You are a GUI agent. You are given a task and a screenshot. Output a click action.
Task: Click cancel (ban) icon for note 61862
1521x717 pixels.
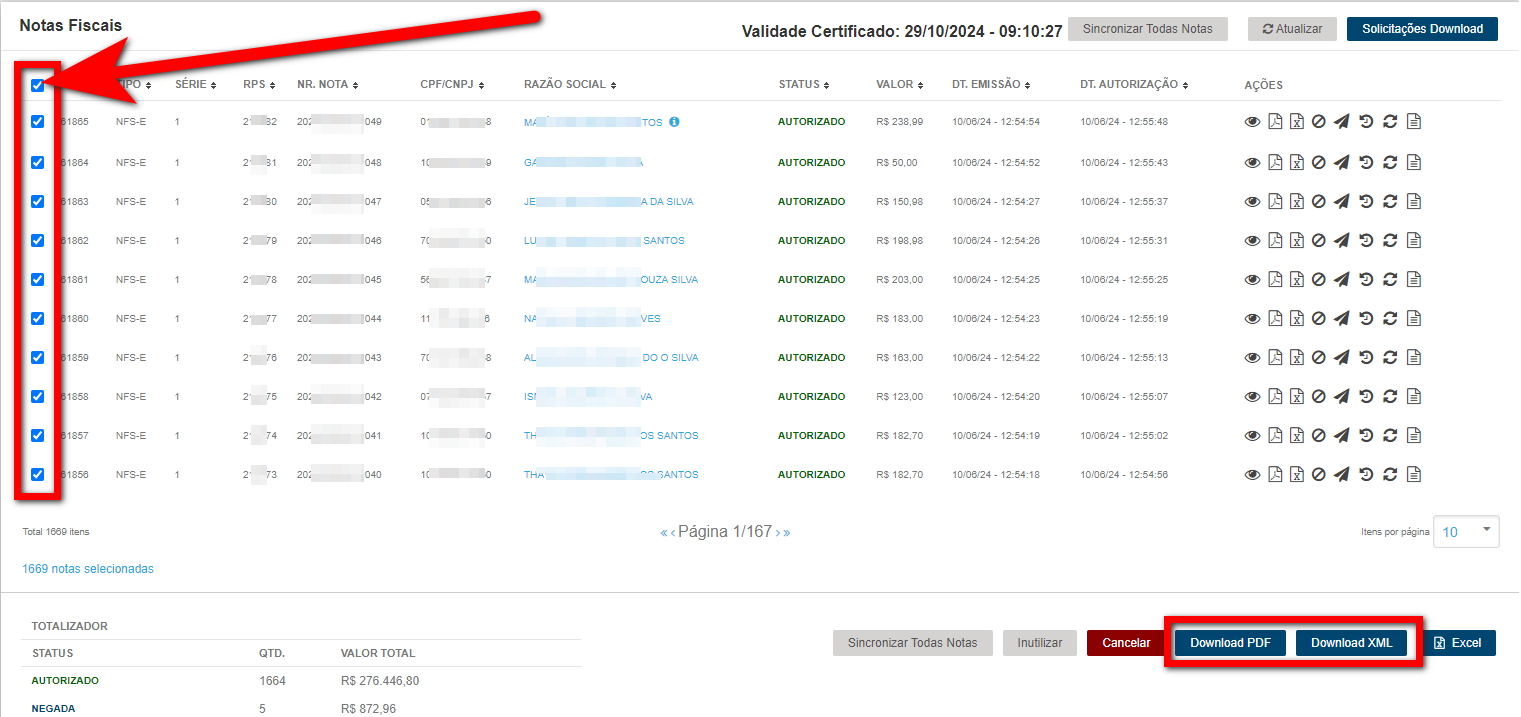coord(1319,240)
